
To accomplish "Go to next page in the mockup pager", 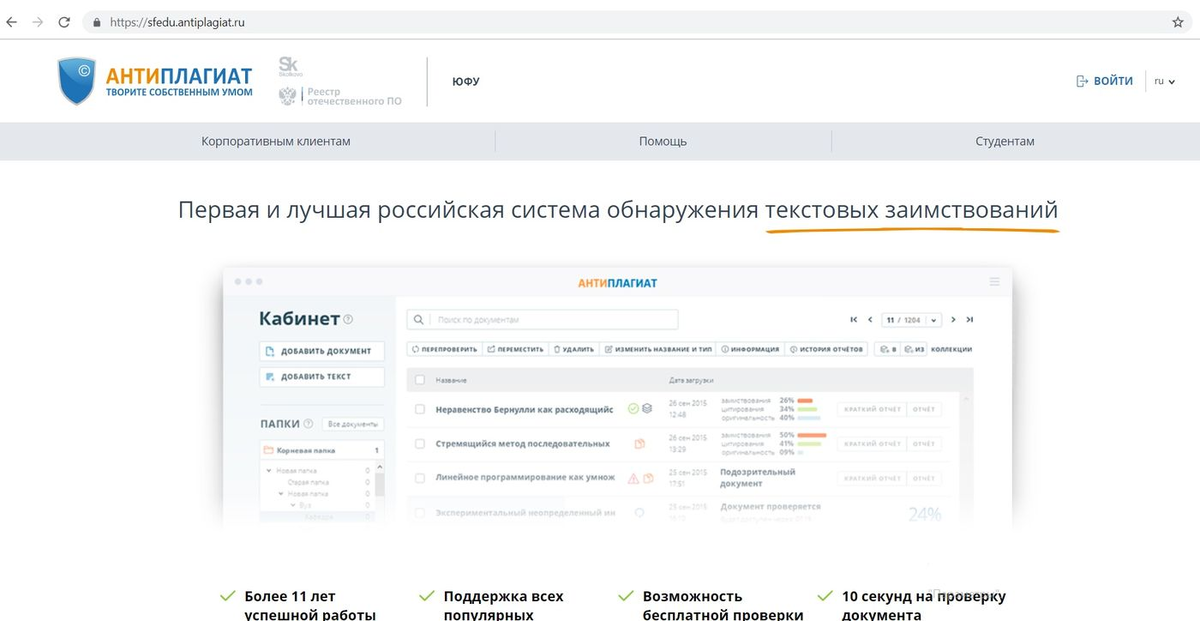I will 954,320.
